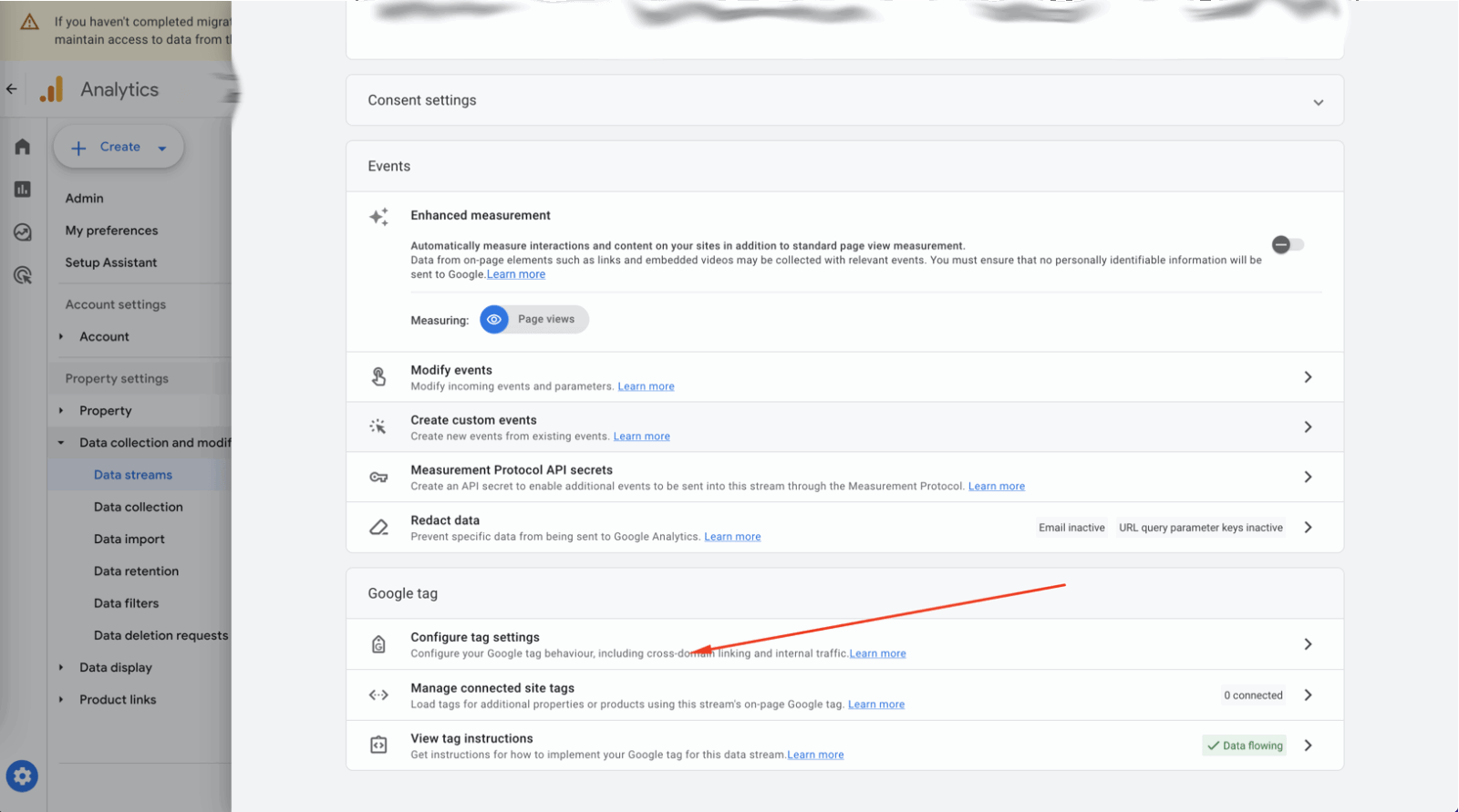Expand the Data display group
The width and height of the screenshot is (1459, 812).
(61, 668)
